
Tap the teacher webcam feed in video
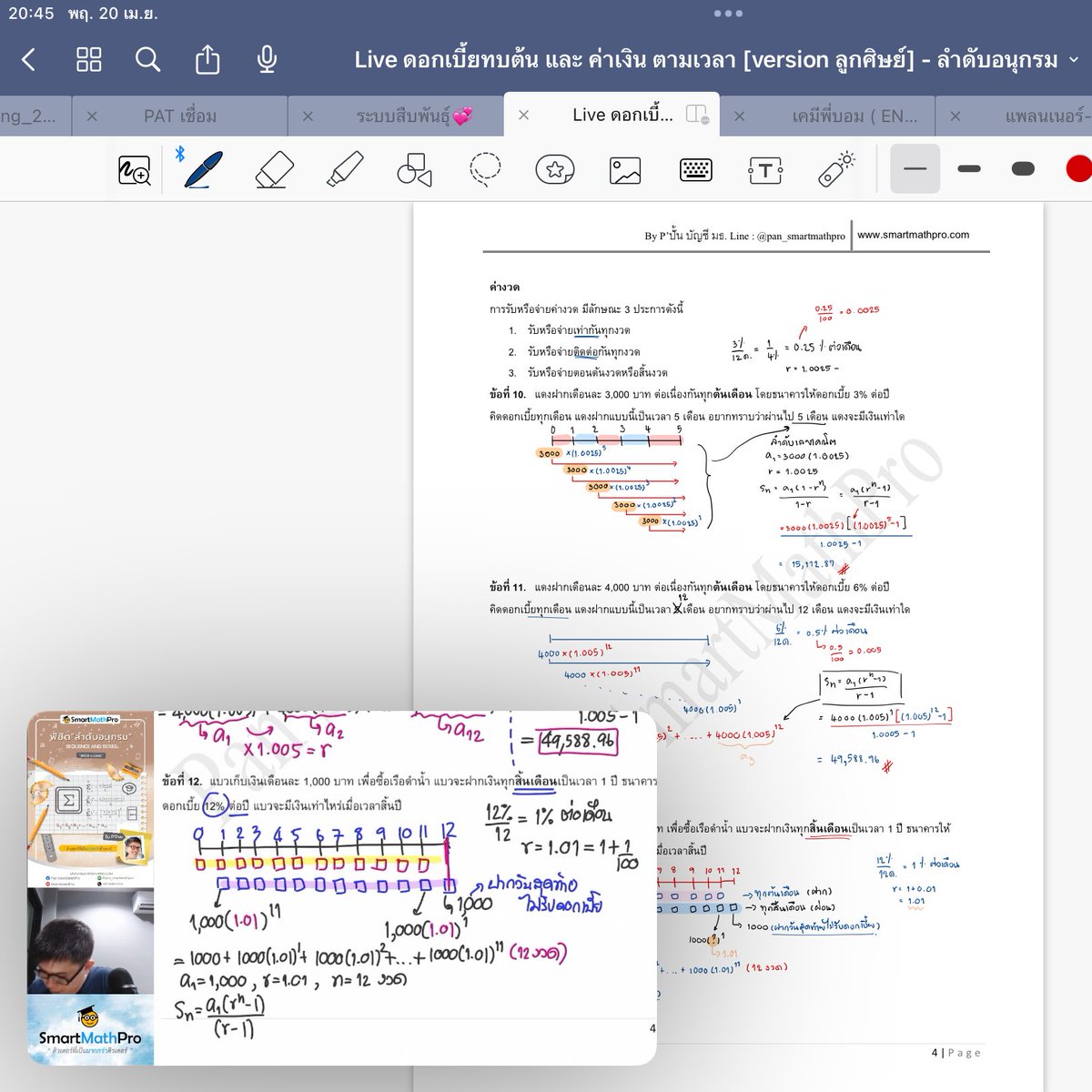90,941
